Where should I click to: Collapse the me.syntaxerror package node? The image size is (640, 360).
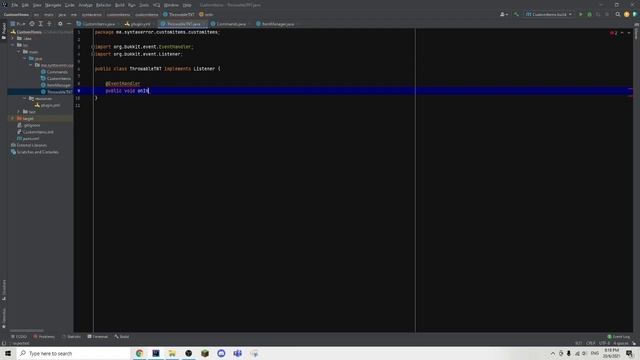point(31,65)
